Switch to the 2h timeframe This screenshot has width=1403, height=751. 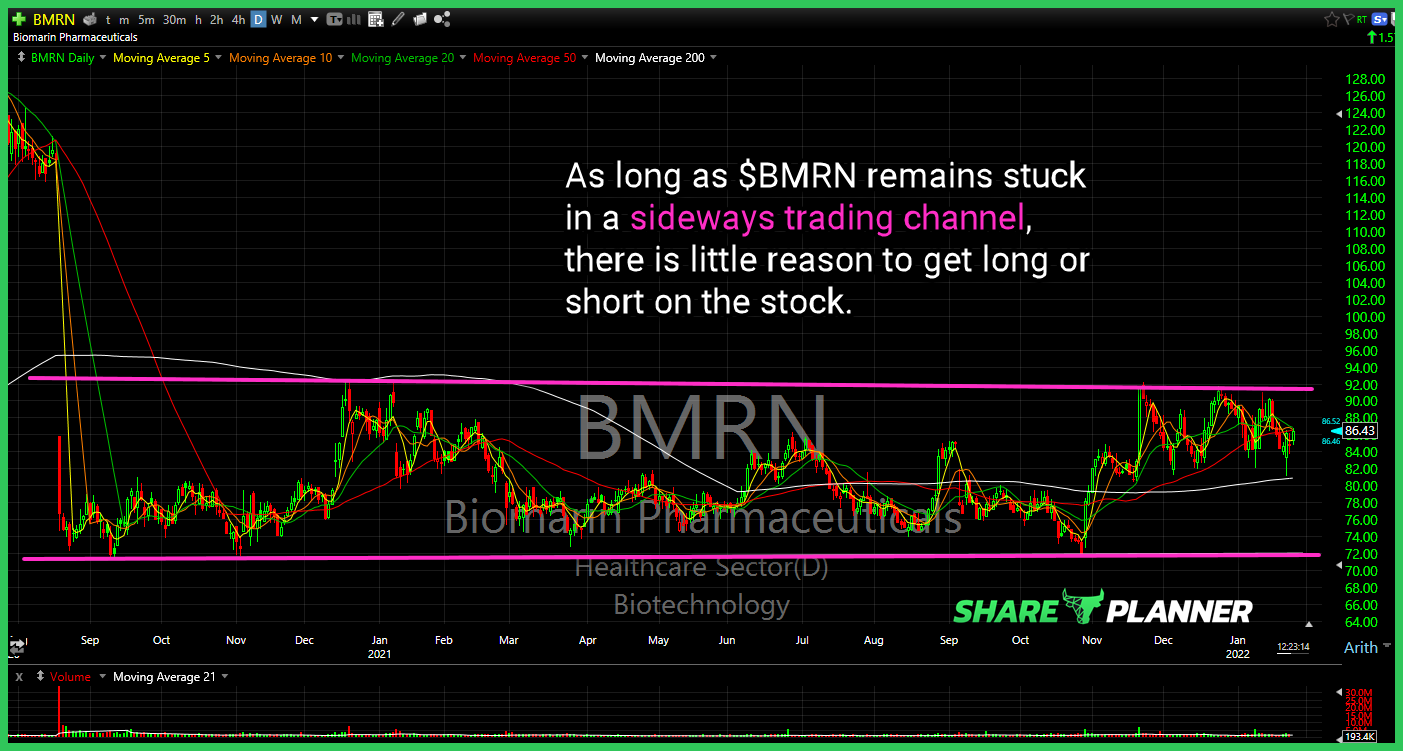coord(216,20)
